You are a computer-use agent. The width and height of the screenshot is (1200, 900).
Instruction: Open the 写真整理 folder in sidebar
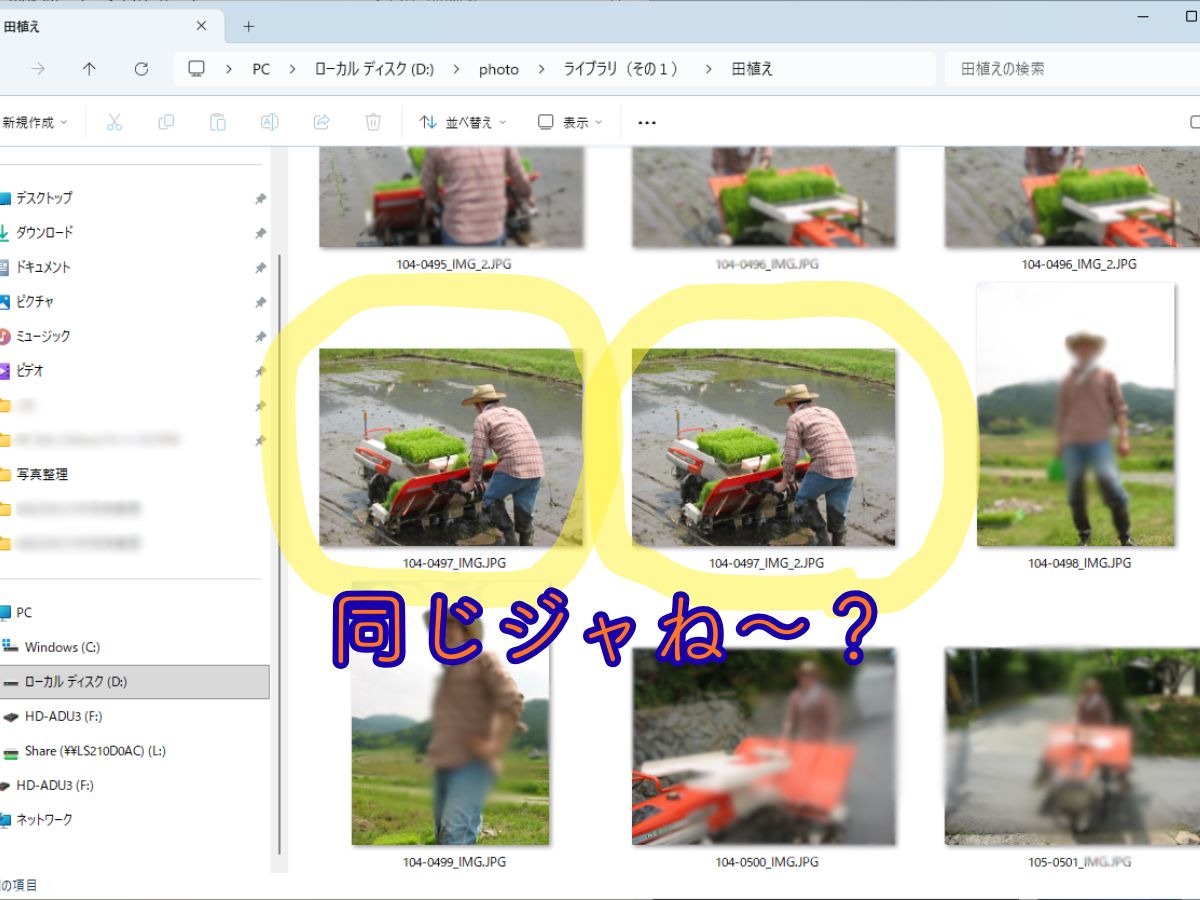coord(42,474)
